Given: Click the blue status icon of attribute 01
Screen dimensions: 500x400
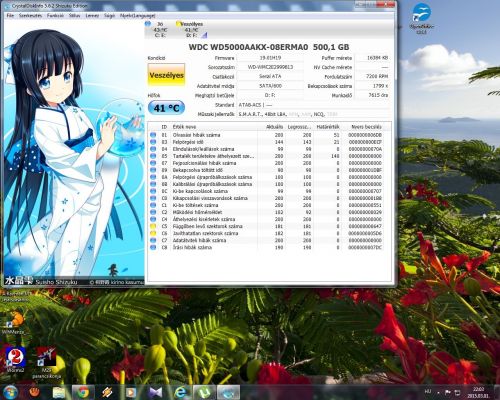Looking at the screenshot, I should pos(153,135).
